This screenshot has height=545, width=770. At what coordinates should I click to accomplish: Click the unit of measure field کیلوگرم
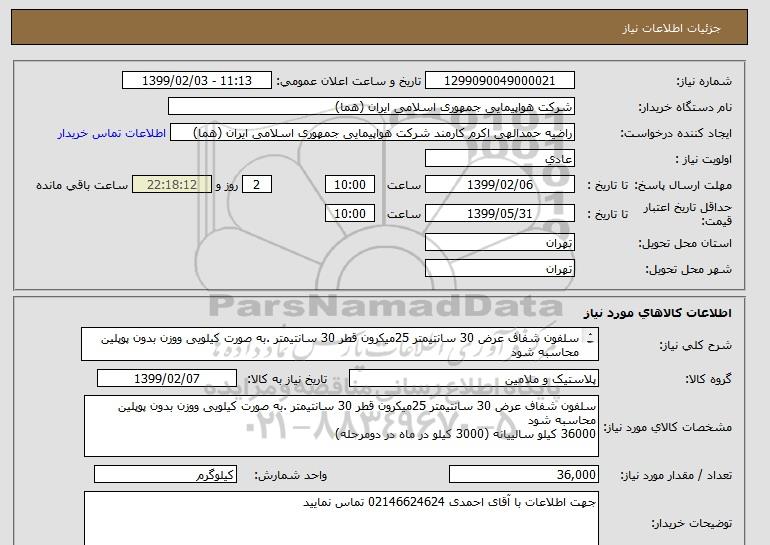165,474
